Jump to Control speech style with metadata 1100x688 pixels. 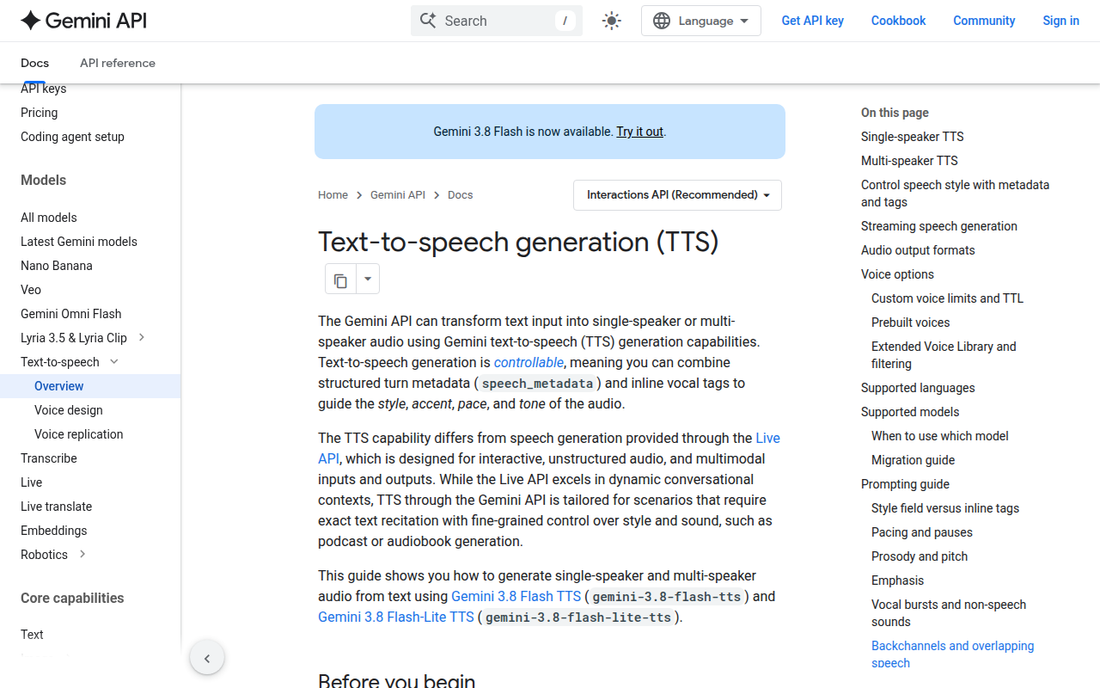955,194
